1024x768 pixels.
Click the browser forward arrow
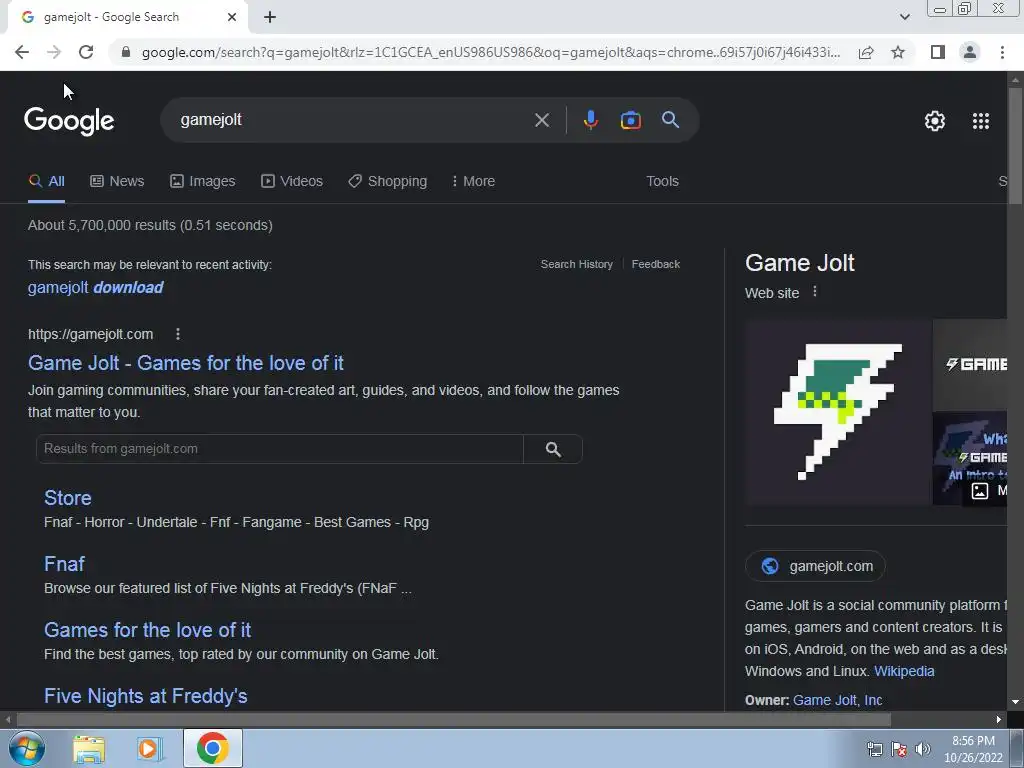tap(54, 52)
